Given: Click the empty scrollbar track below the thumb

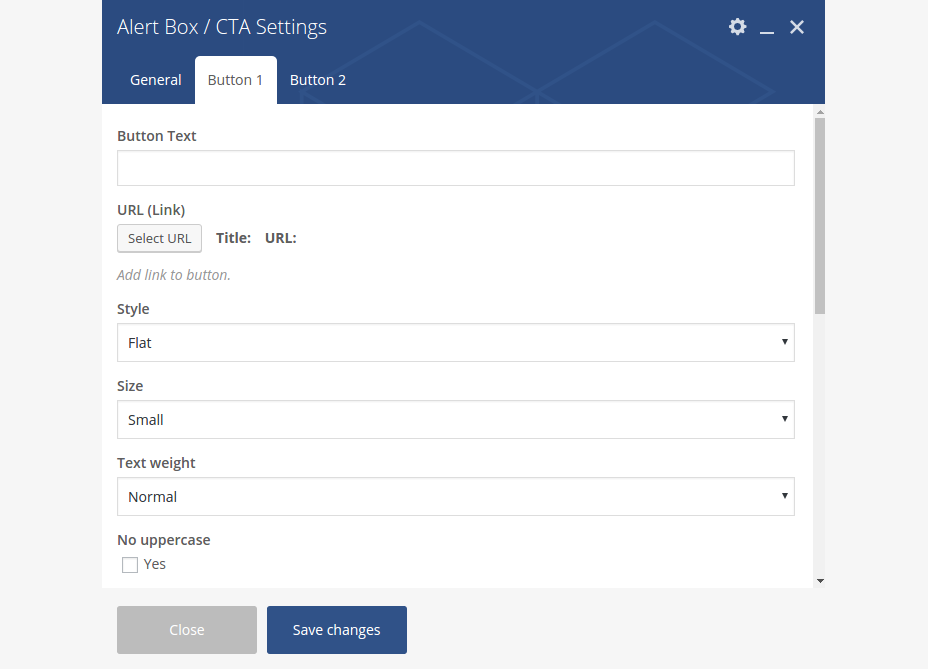Looking at the screenshot, I should [x=820, y=450].
